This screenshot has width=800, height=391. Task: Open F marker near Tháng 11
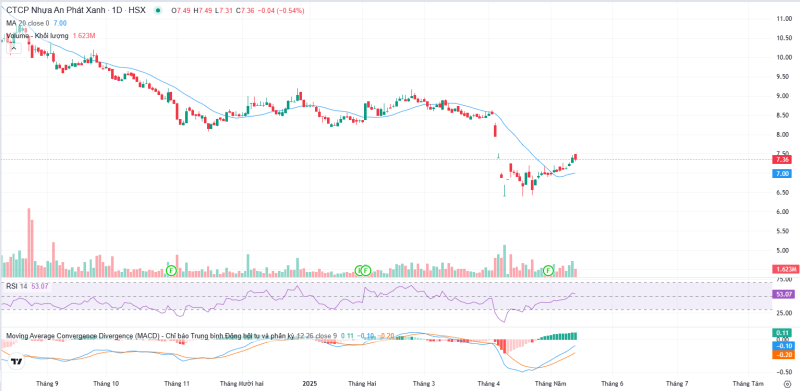coord(171,270)
